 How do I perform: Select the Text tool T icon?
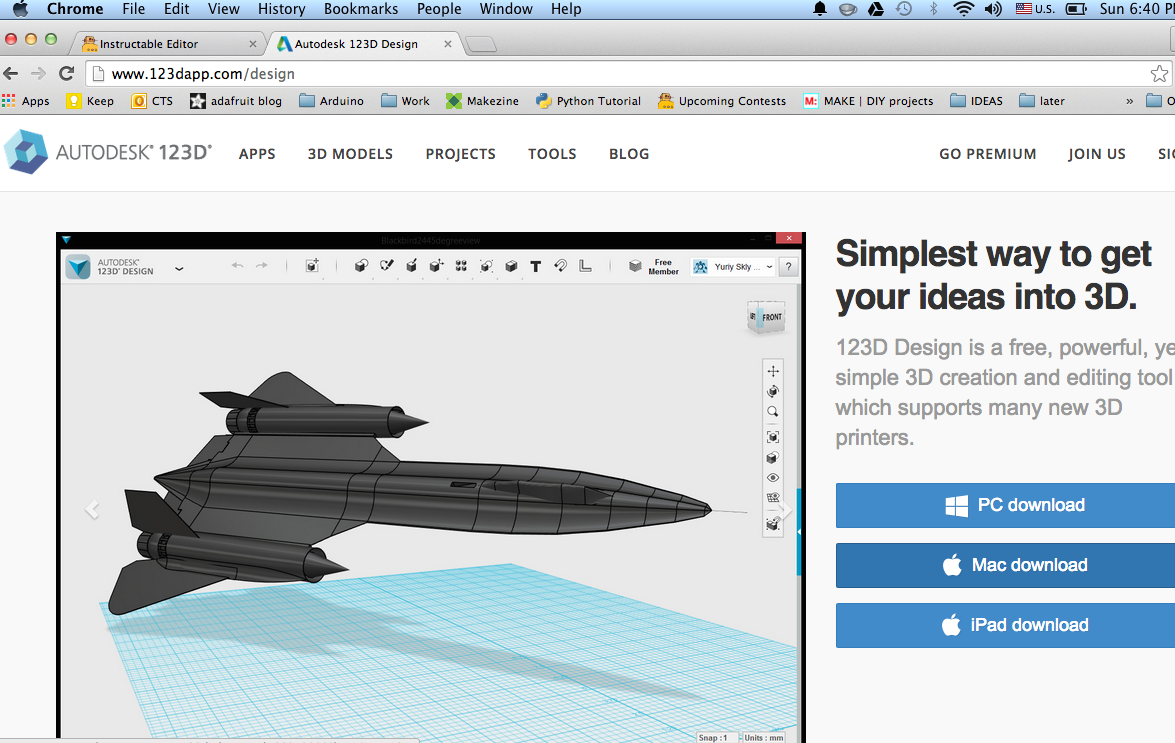pyautogui.click(x=536, y=266)
